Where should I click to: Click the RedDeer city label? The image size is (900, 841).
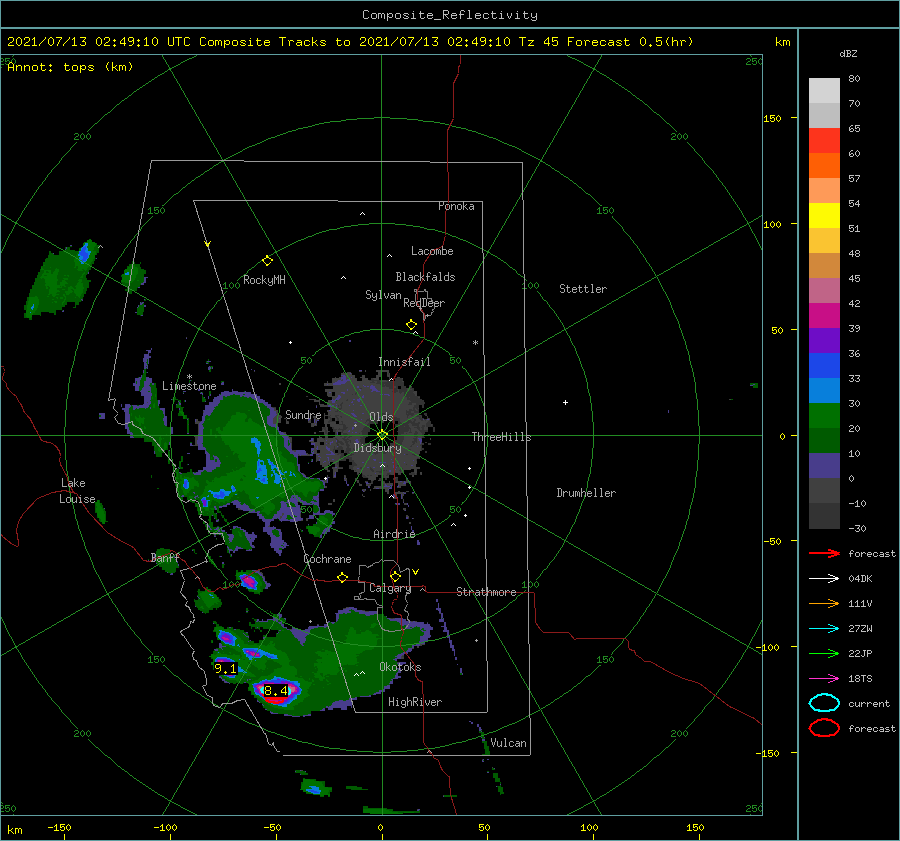click(424, 303)
